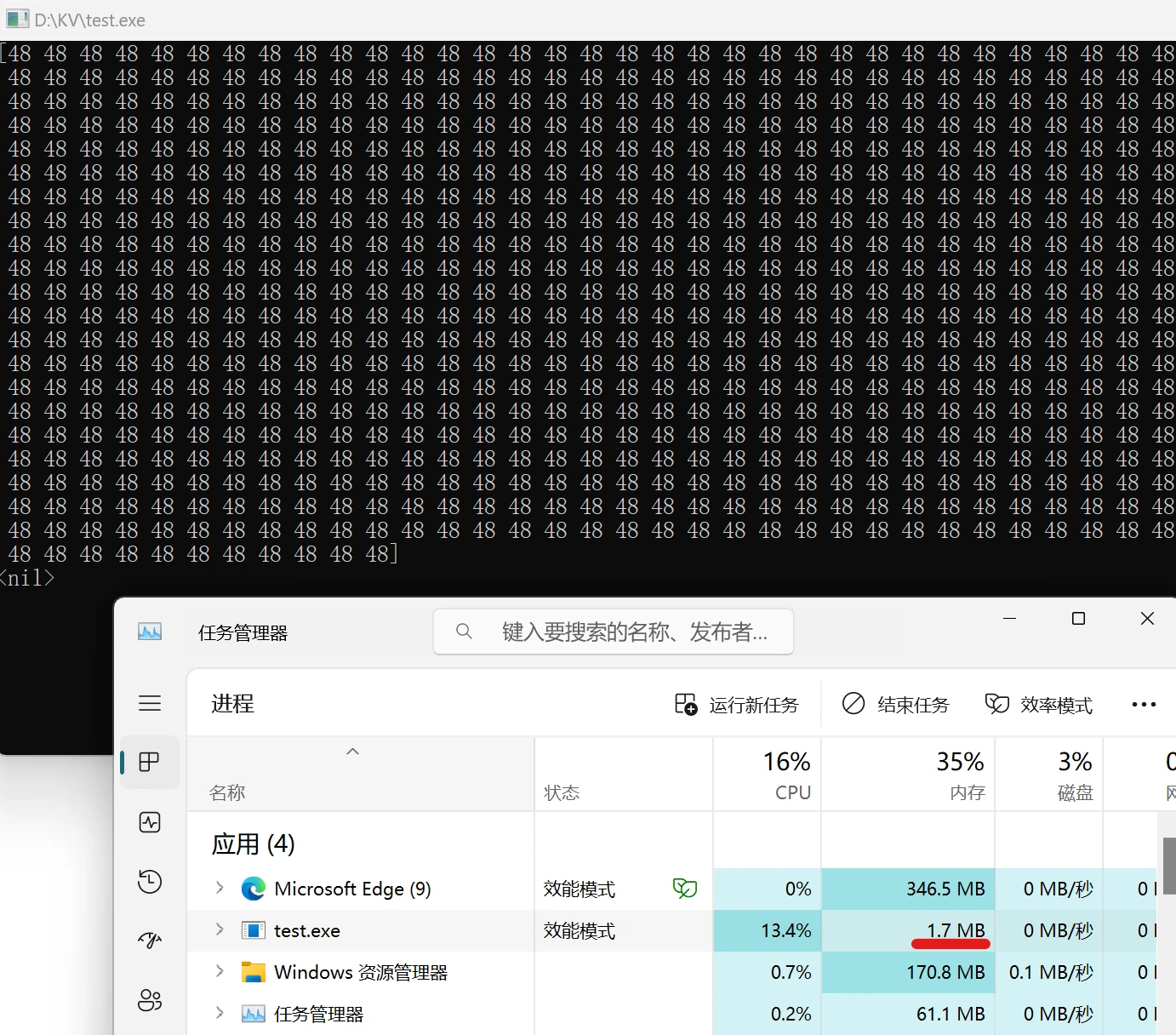Screen dimensions: 1176x1035
Task: Click D:\KV\test.exe console title text
Action: click(x=90, y=20)
